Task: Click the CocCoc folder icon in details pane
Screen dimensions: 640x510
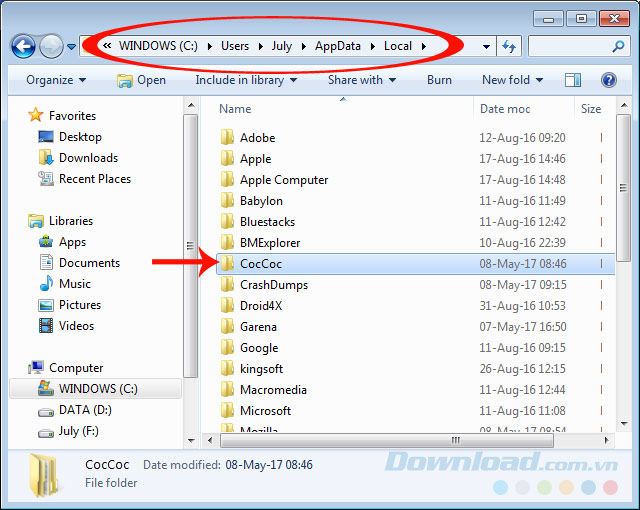Action: (x=46, y=475)
